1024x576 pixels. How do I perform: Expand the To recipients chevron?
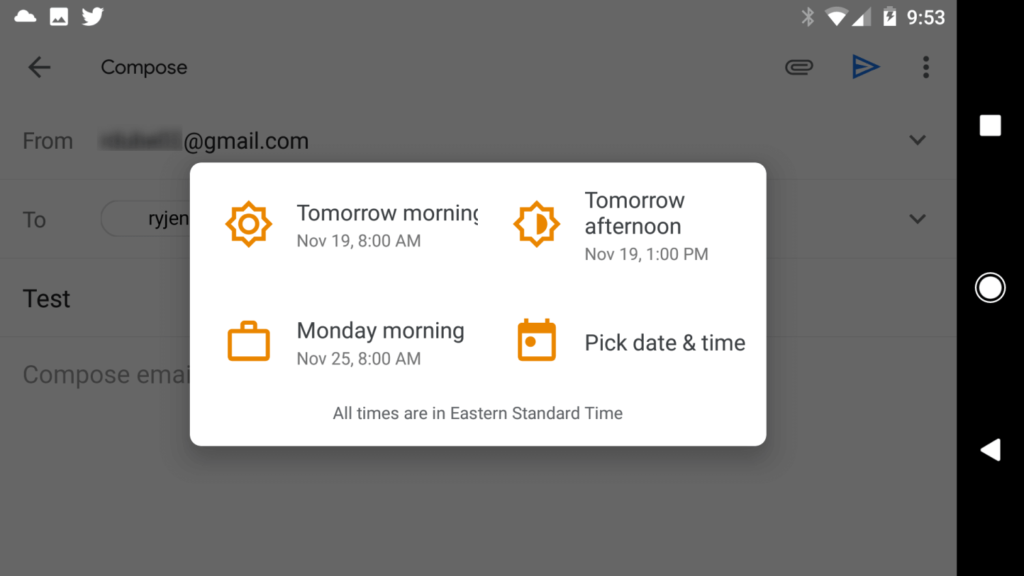917,219
